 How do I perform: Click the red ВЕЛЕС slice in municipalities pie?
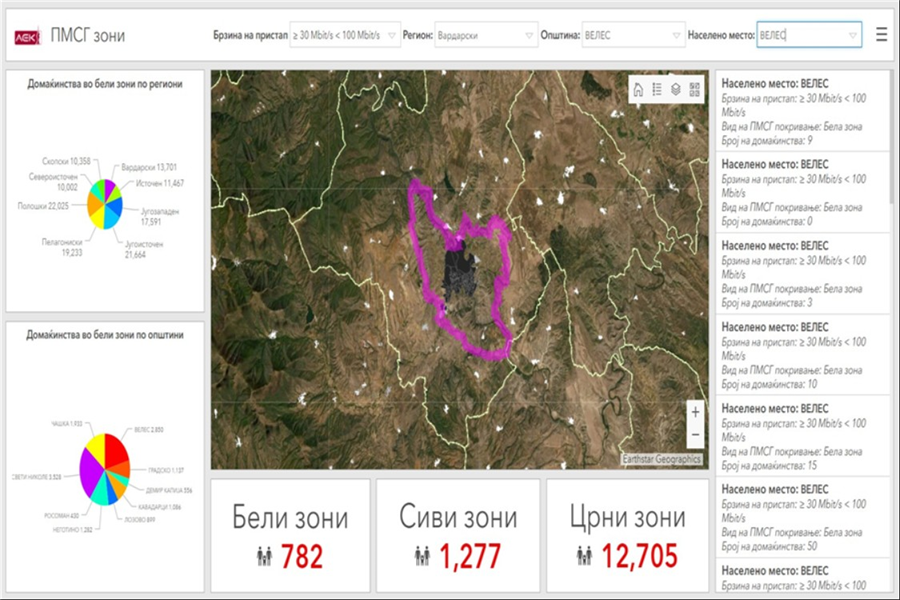click(117, 449)
